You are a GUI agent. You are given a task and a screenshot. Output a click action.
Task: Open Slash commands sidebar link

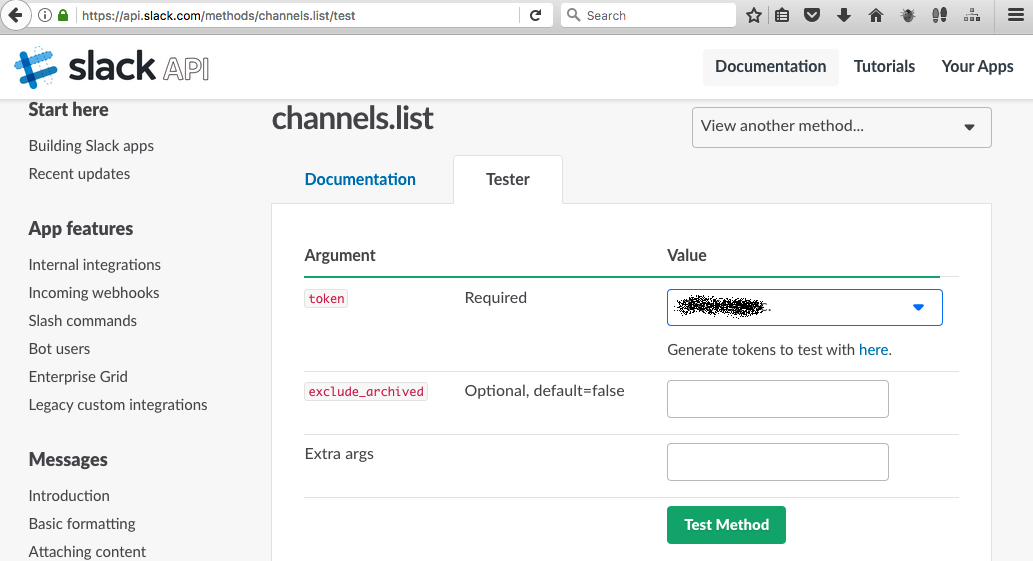pos(82,321)
